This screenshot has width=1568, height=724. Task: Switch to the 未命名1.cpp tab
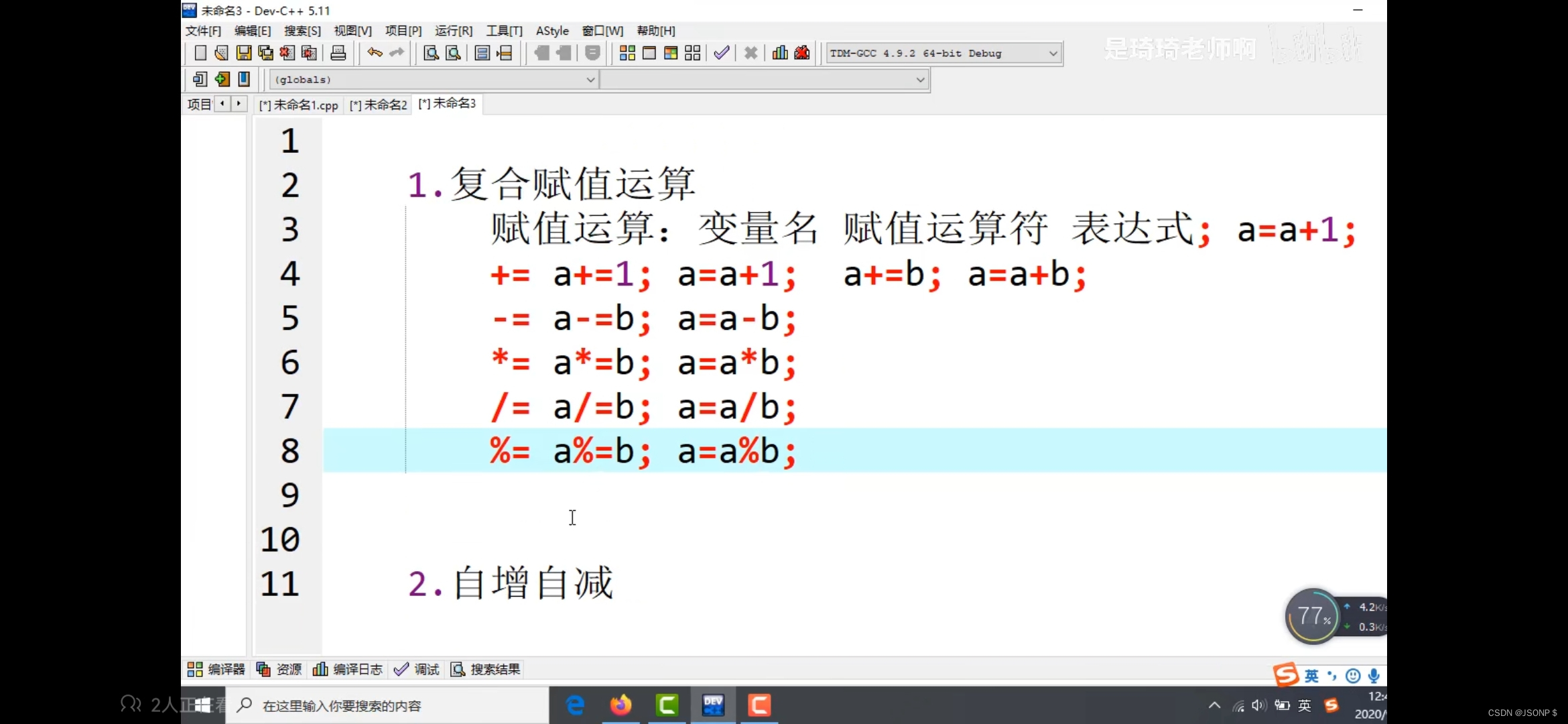[299, 105]
